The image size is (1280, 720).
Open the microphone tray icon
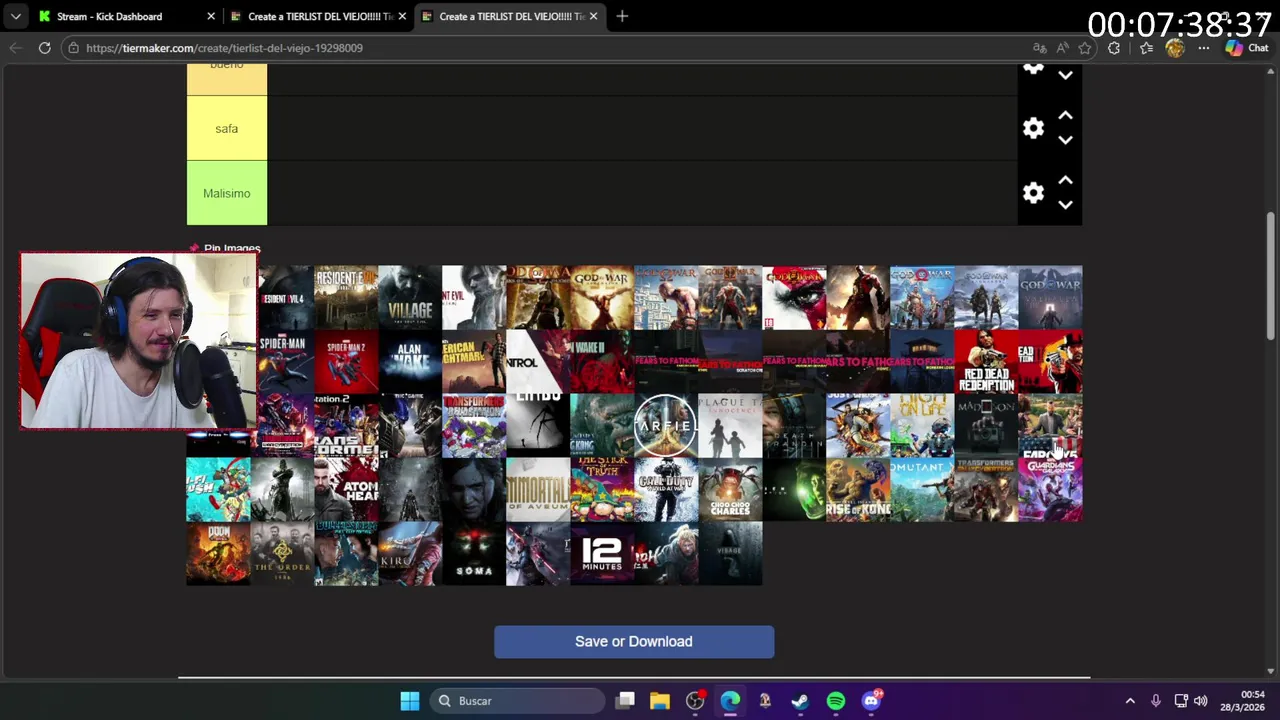(x=1156, y=701)
